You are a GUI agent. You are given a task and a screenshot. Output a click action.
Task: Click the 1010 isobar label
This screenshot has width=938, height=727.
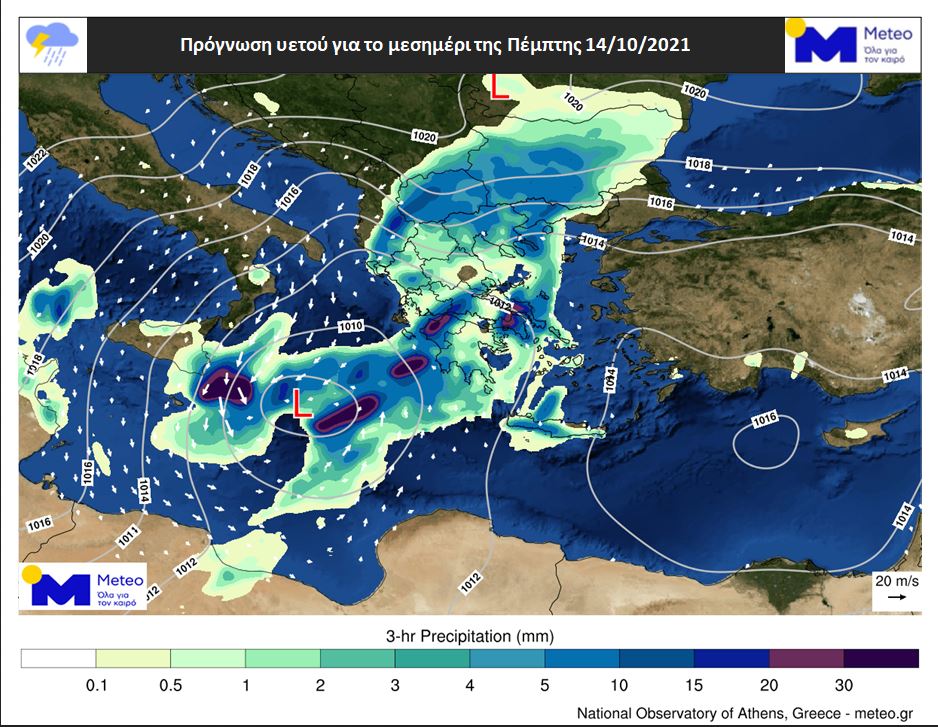[351, 326]
